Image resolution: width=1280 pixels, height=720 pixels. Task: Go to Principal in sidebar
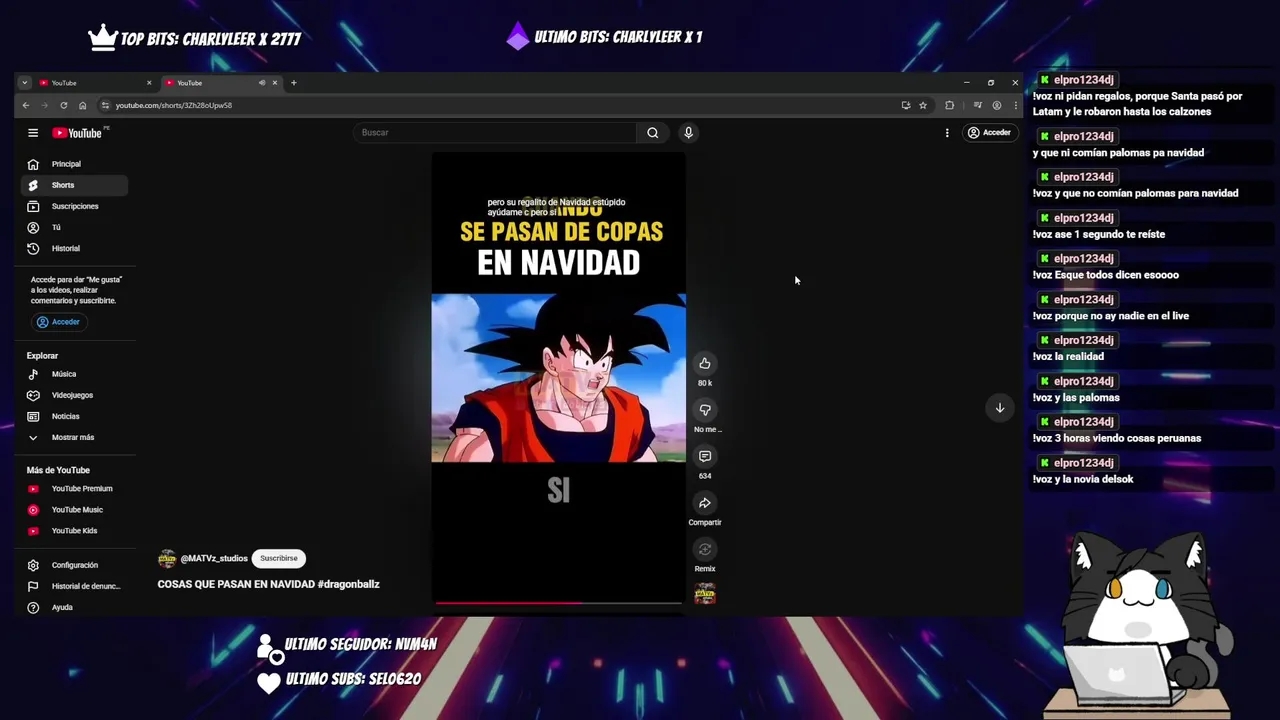pyautogui.click(x=74, y=164)
